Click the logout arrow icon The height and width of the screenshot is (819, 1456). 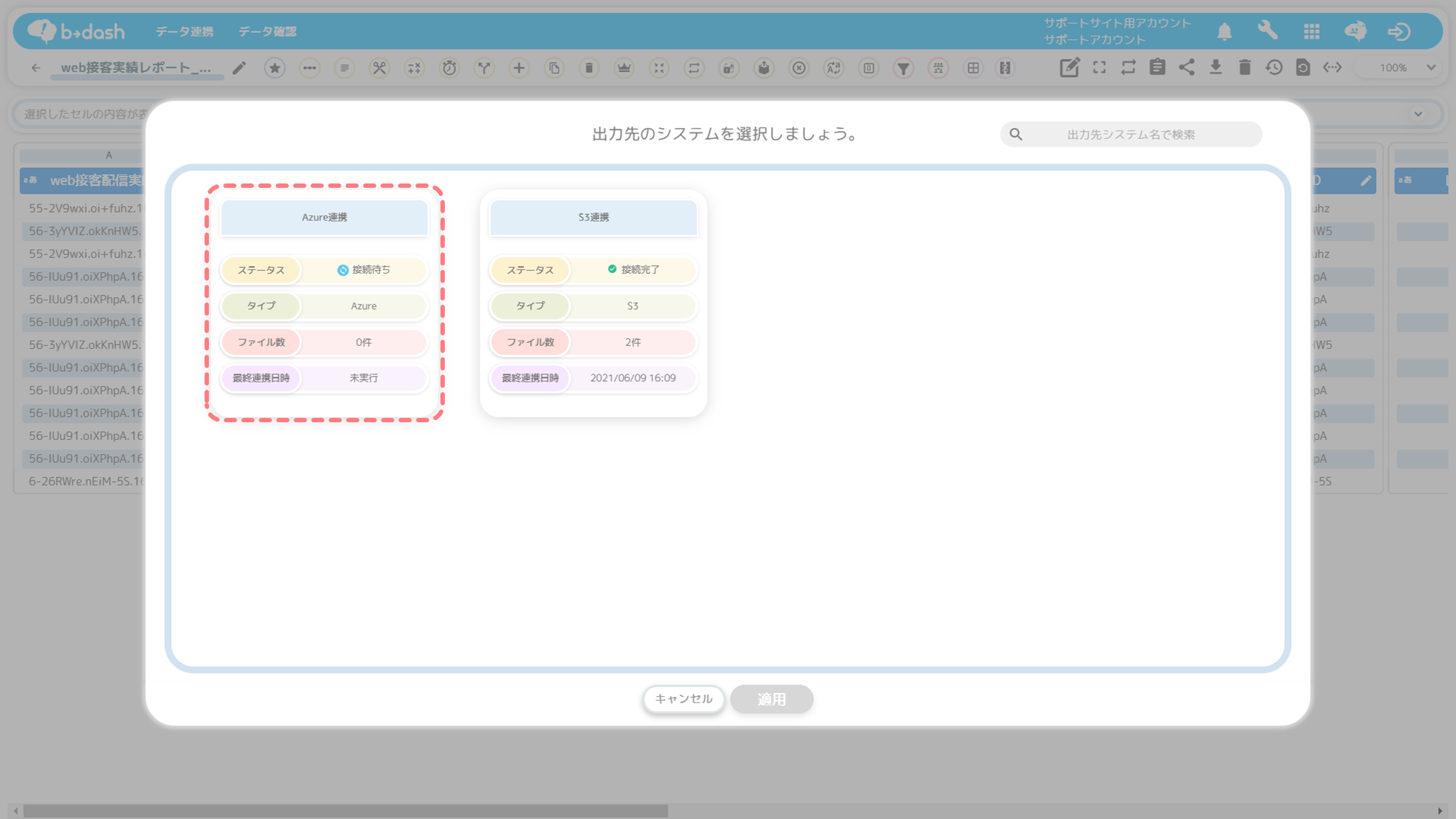pyautogui.click(x=1399, y=31)
